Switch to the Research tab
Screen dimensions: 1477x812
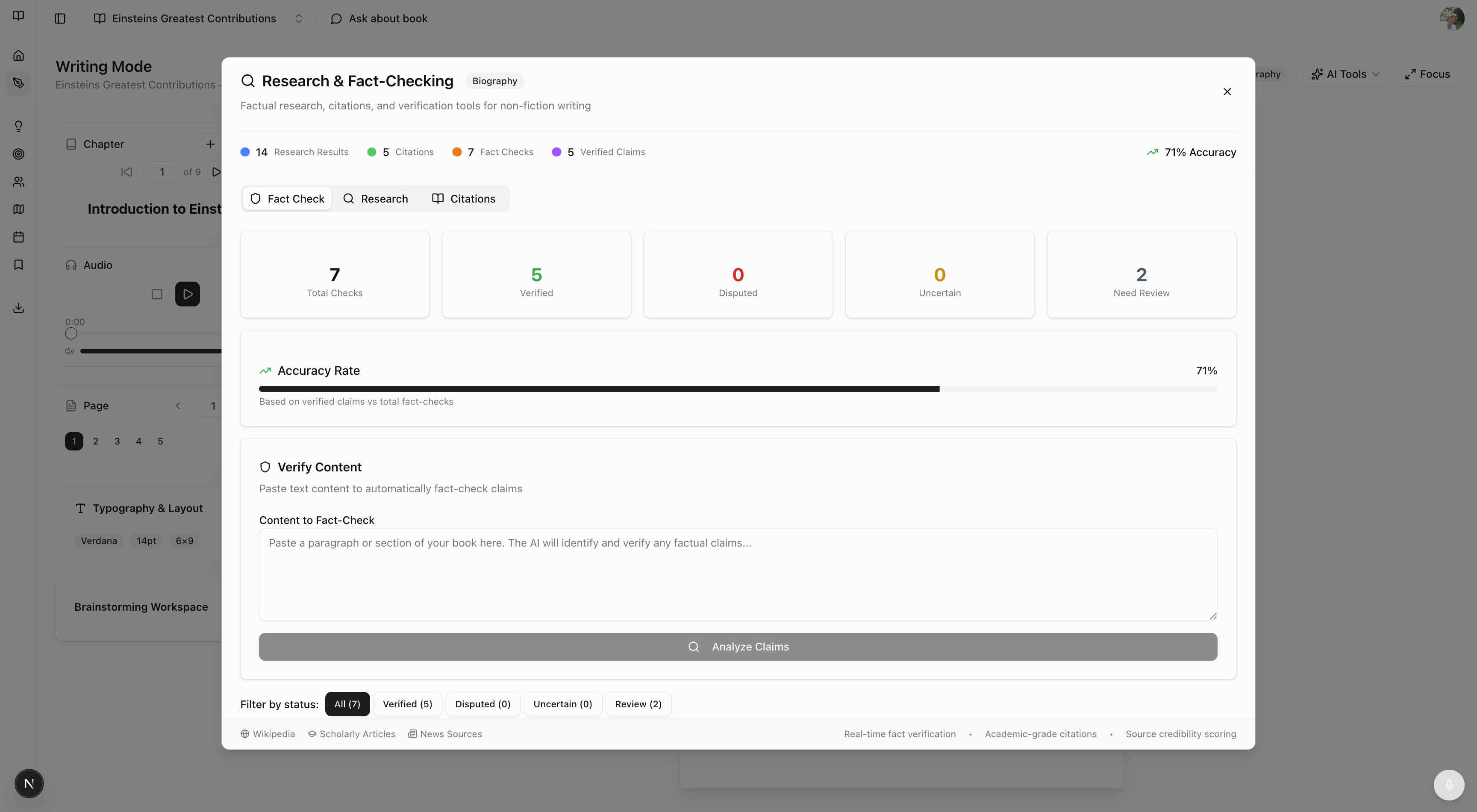[376, 198]
